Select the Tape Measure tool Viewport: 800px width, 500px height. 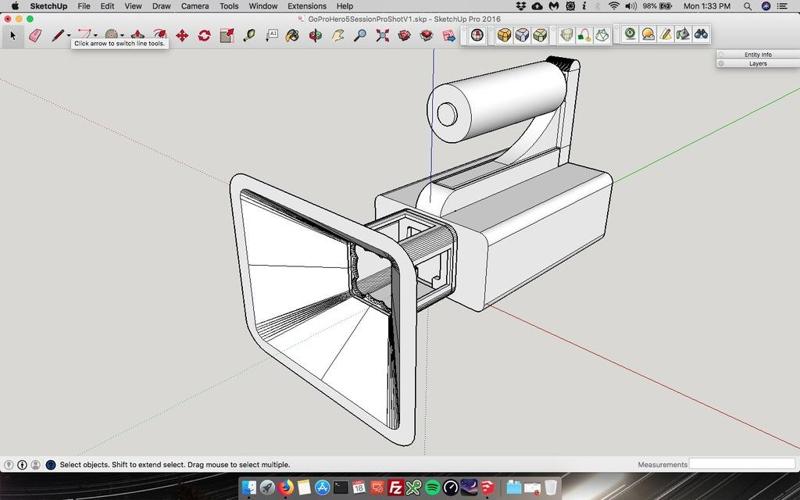(249, 36)
